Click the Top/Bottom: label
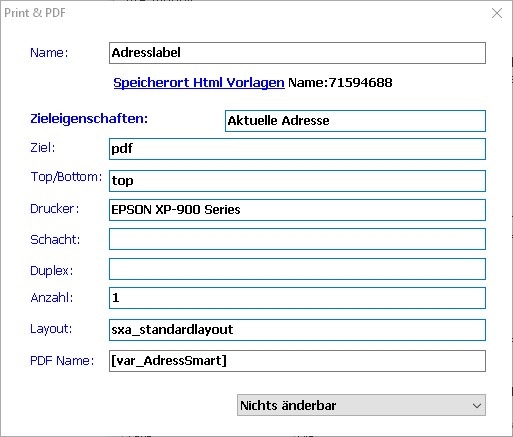 click(x=66, y=177)
